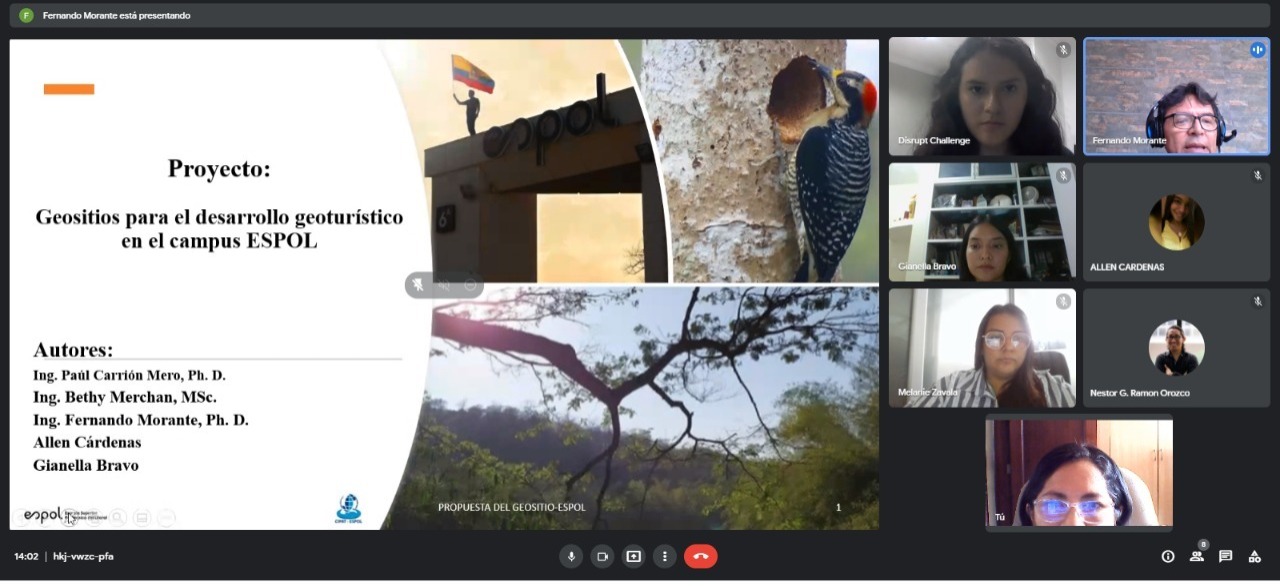Click author name 'Allen Cárdenas' on slide
This screenshot has width=1280, height=586.
pos(87,442)
